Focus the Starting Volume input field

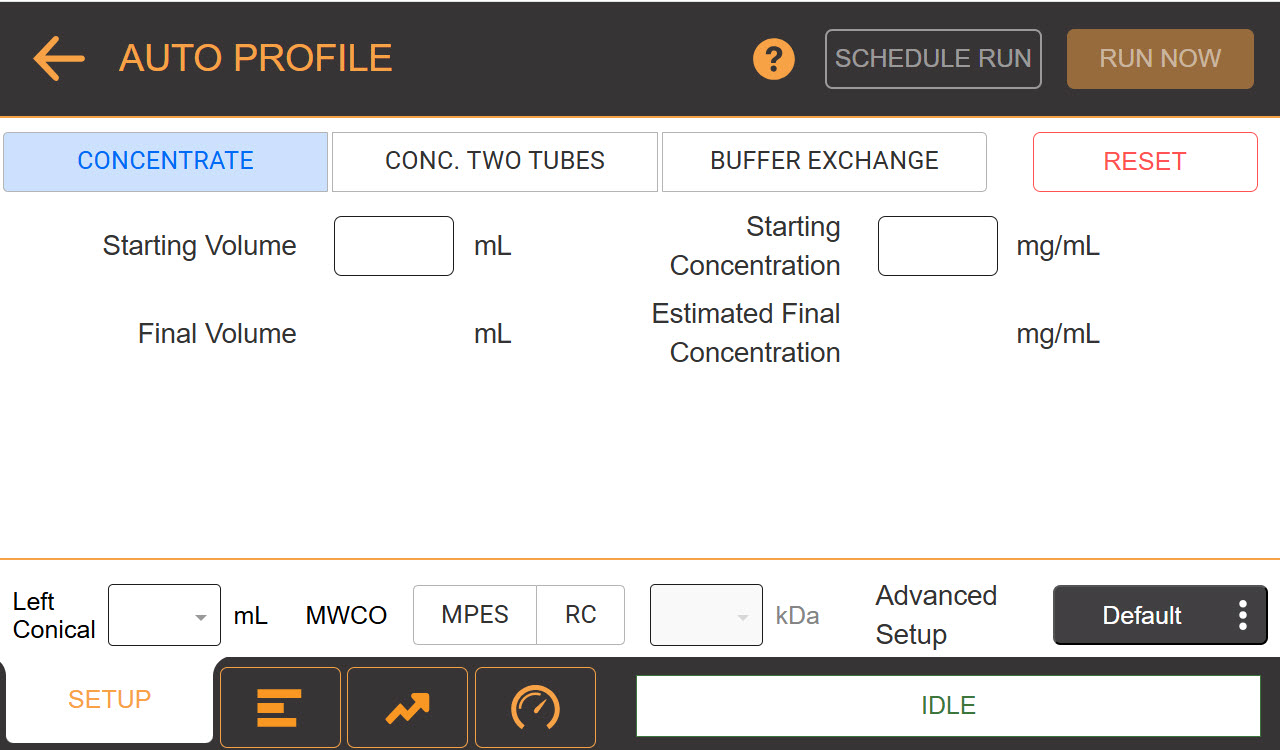point(394,246)
